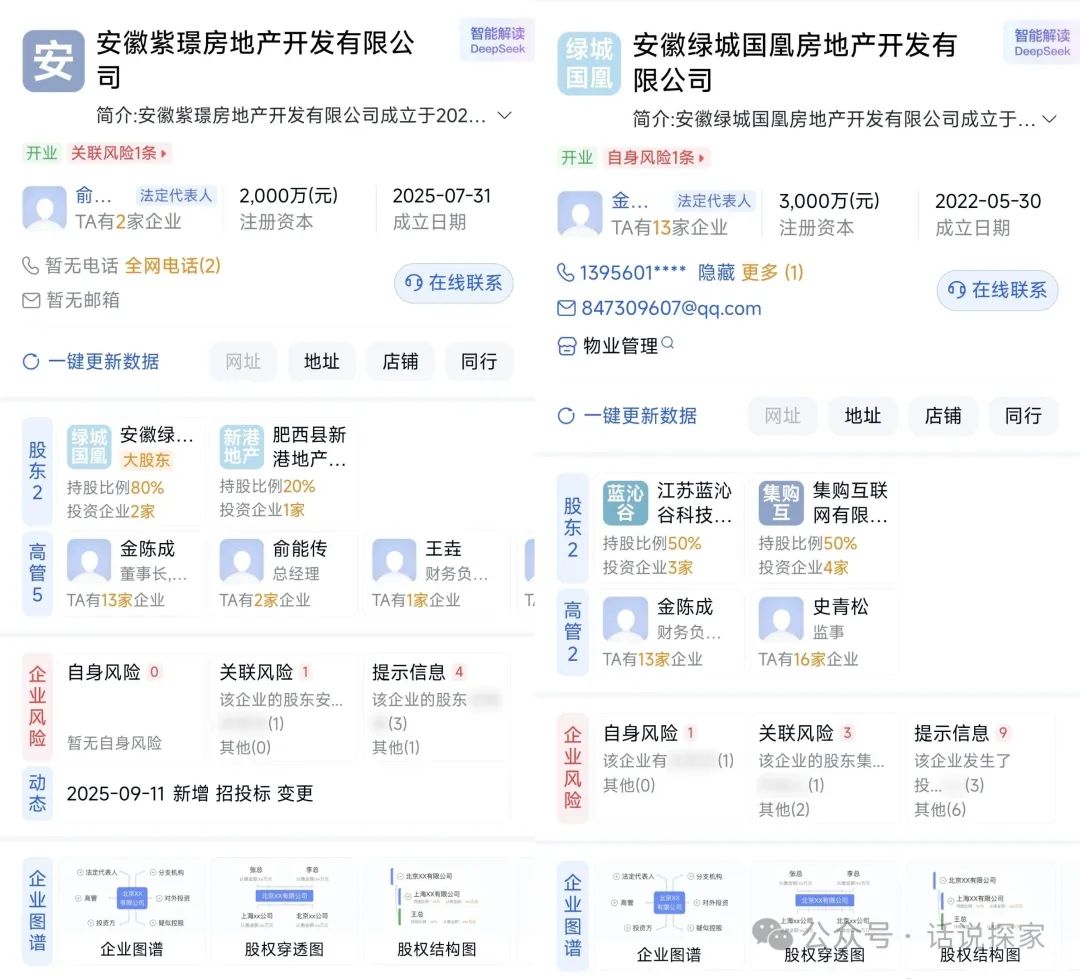Screen dimensions: 1080x979
Task: Open legal representative 金… avatar
Action: tap(579, 214)
